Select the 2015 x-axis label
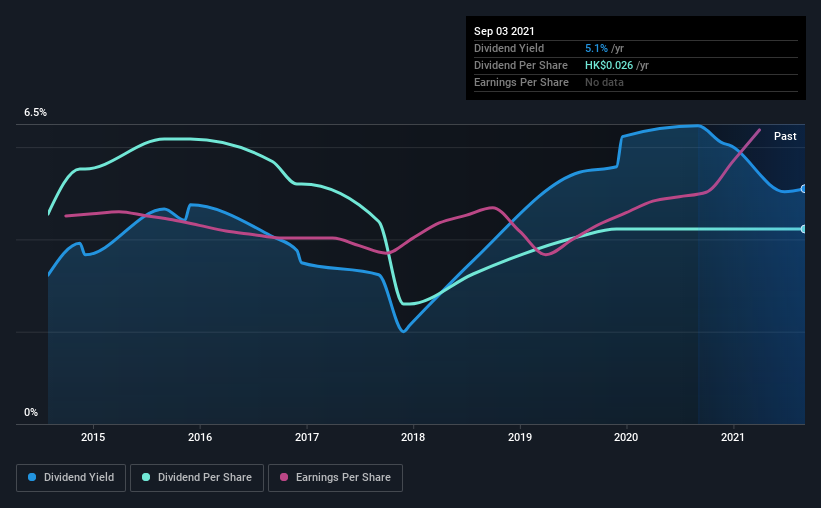The height and width of the screenshot is (508, 821). pyautogui.click(x=93, y=437)
